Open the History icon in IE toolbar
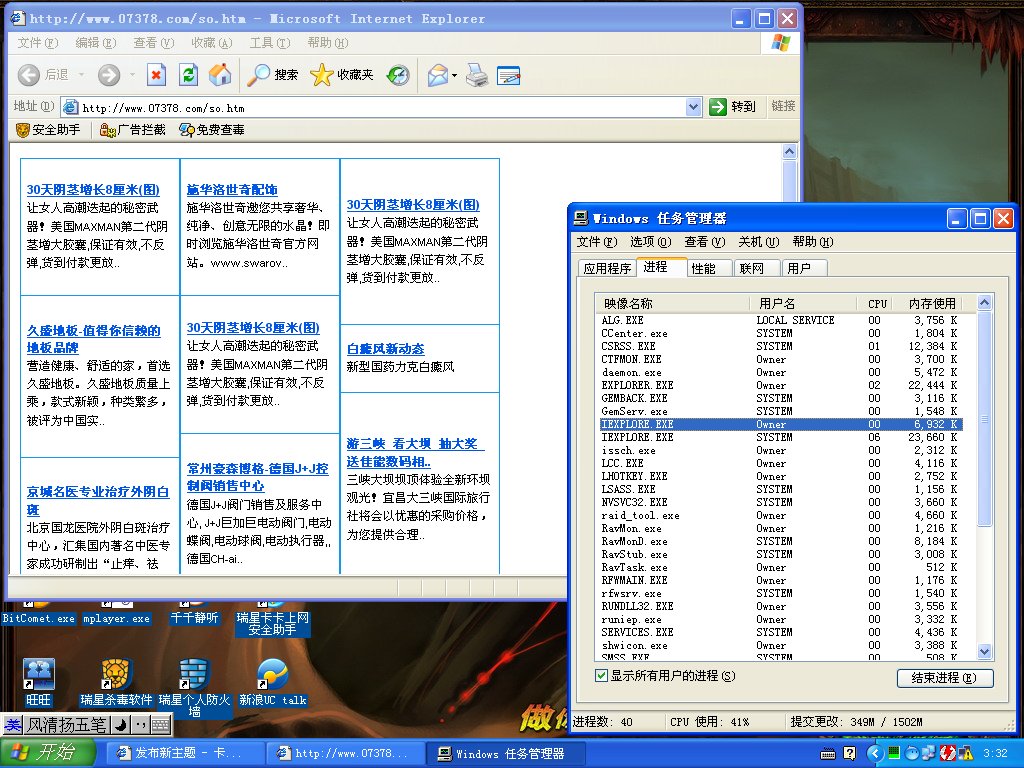This screenshot has height=768, width=1024. 398,75
